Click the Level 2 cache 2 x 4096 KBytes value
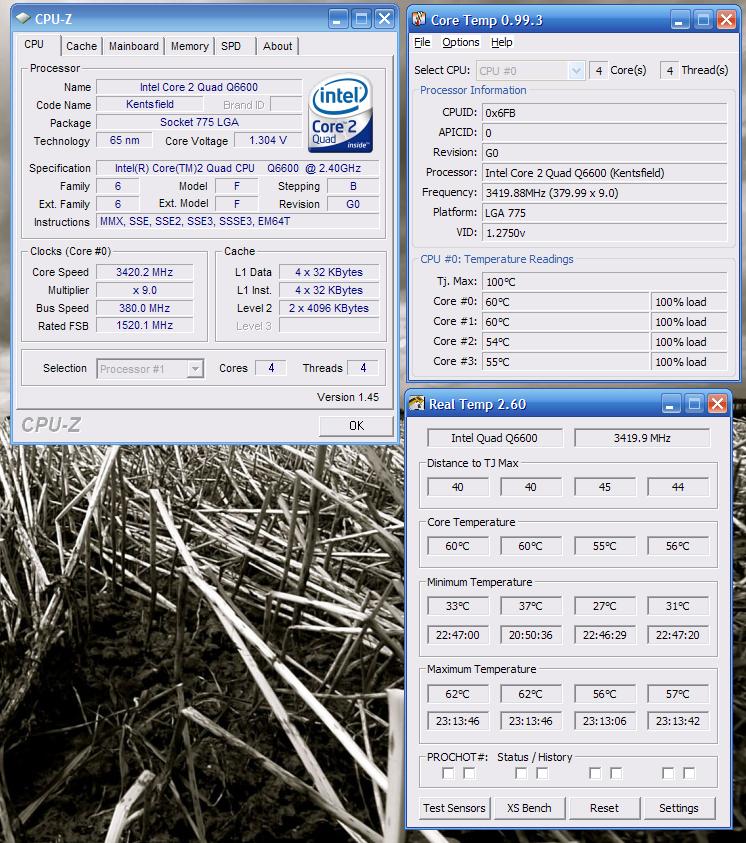The height and width of the screenshot is (843, 746). 329,308
